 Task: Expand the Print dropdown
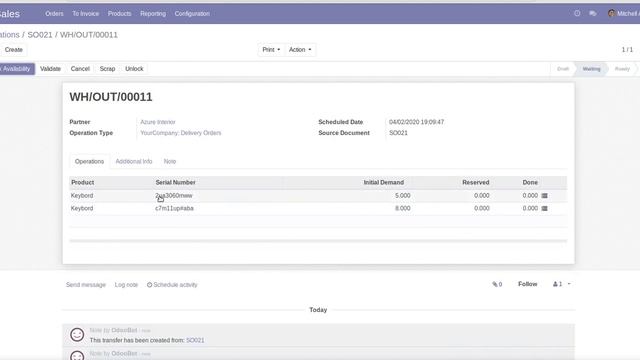[271, 49]
